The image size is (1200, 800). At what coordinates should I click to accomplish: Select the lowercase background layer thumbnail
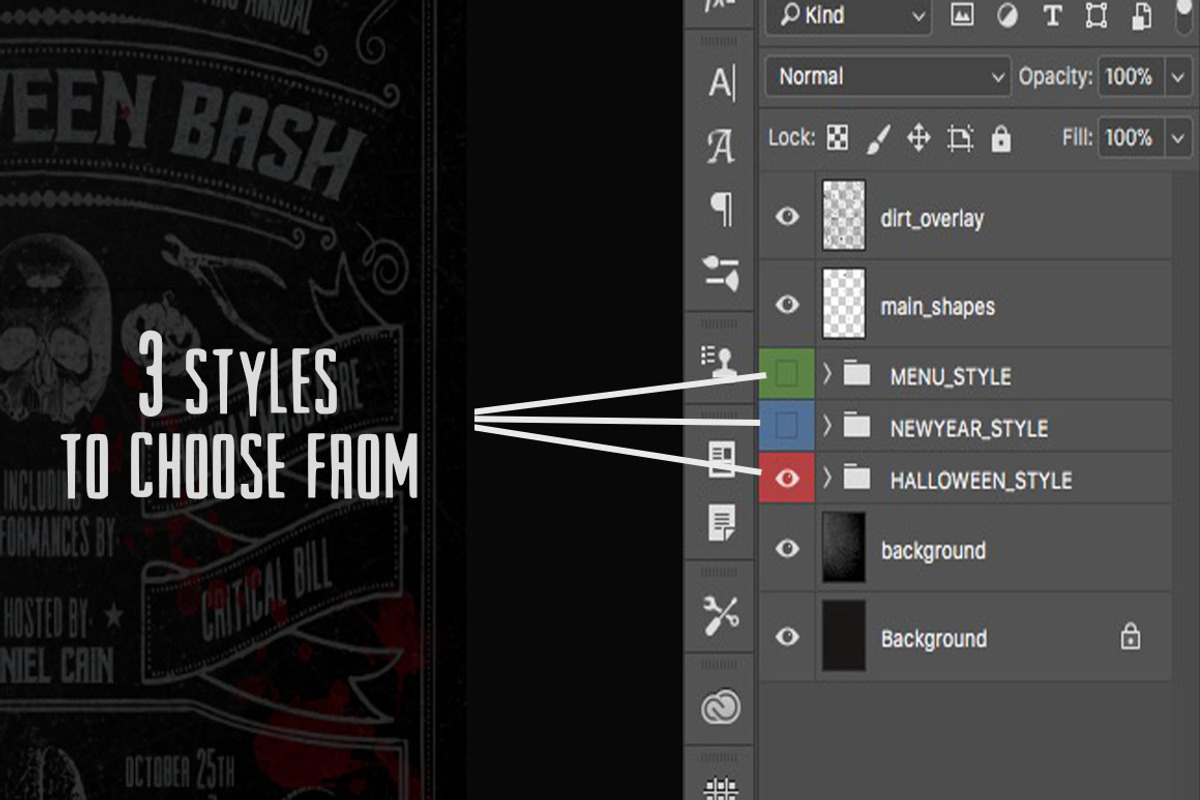coord(843,548)
